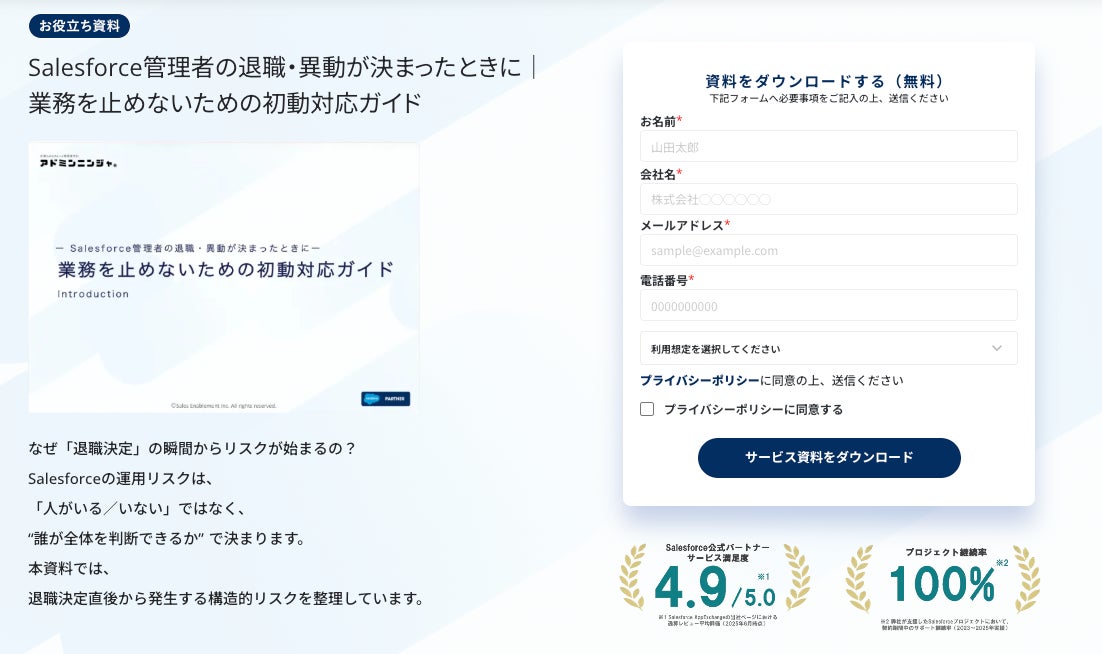Image resolution: width=1102 pixels, height=654 pixels.
Task: Select the 電話番号 phone number field
Action: tap(829, 306)
